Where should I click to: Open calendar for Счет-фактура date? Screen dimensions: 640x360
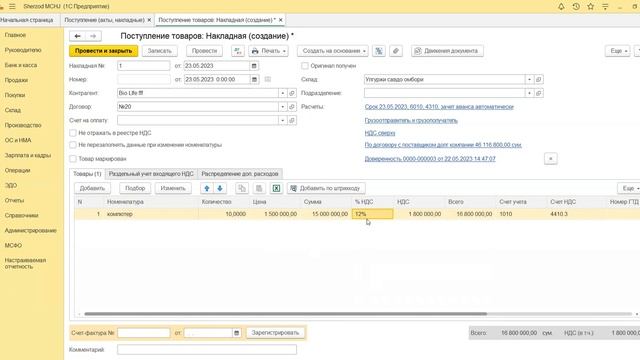coord(236,333)
